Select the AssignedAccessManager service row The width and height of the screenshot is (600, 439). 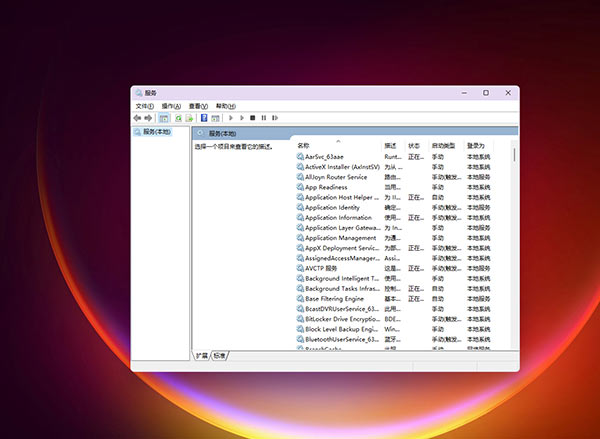394,258
